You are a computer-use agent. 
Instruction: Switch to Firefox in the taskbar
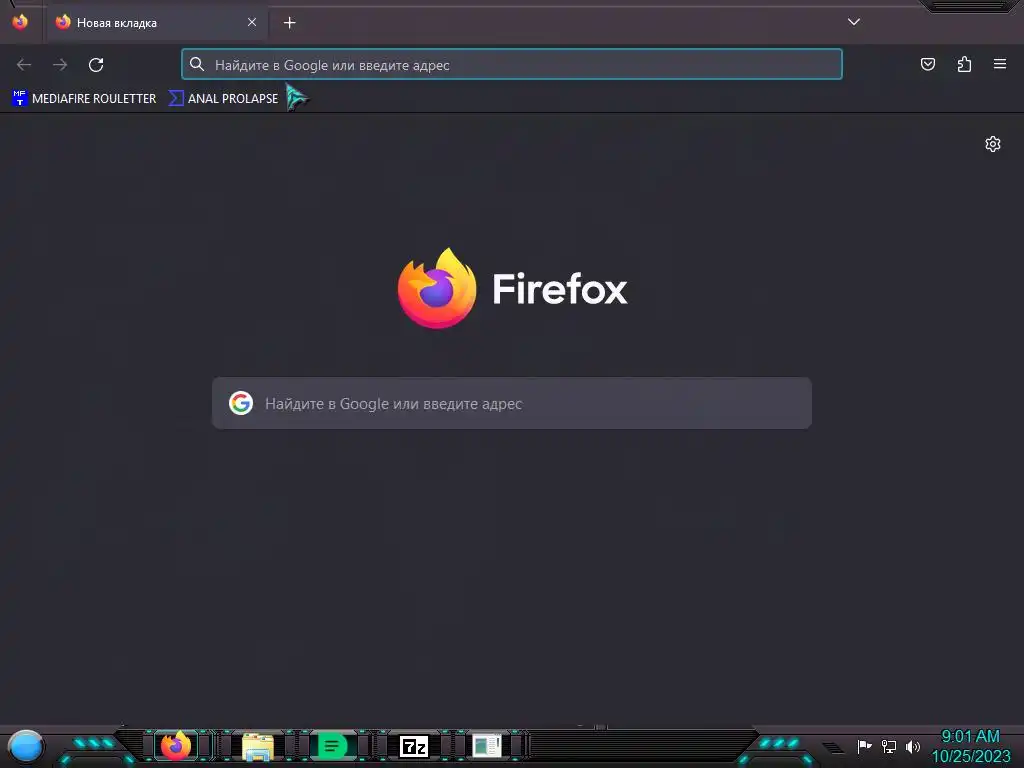pos(176,746)
